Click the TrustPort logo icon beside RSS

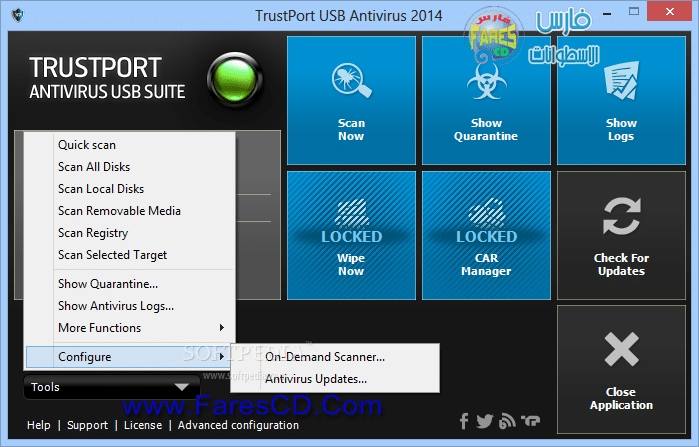pos(530,421)
